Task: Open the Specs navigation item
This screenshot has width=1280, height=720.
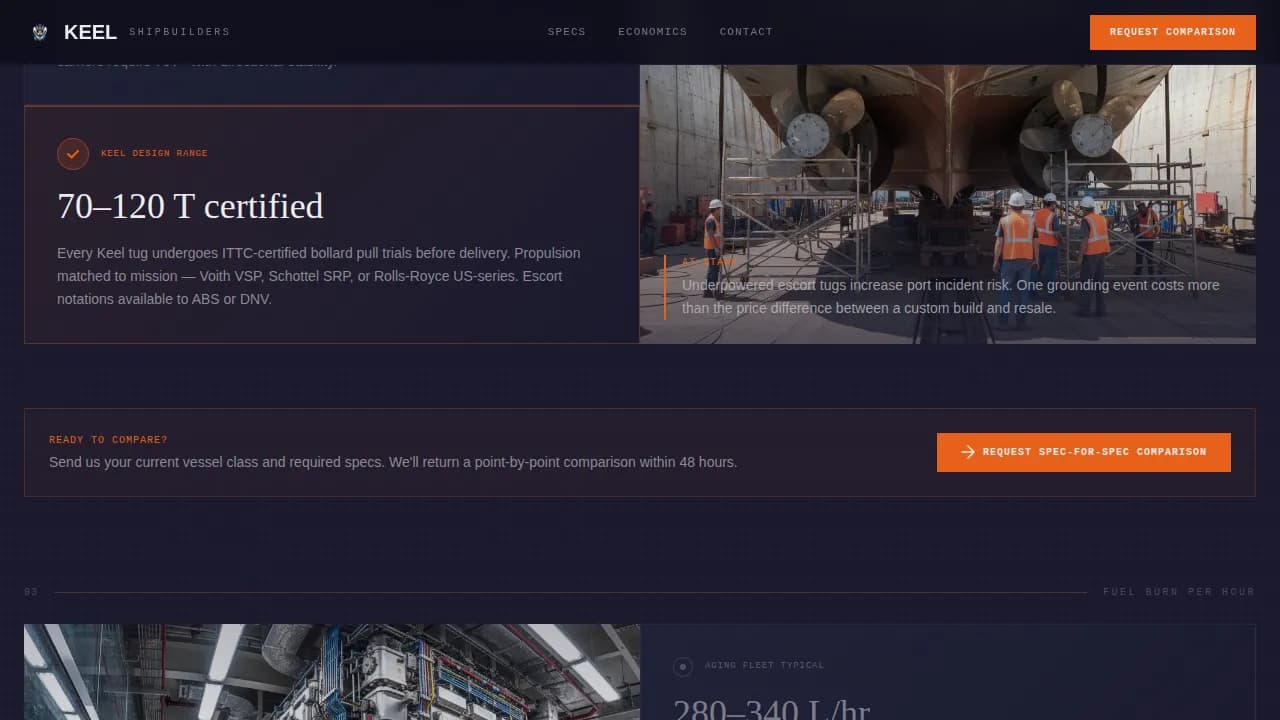Action: coord(566,32)
